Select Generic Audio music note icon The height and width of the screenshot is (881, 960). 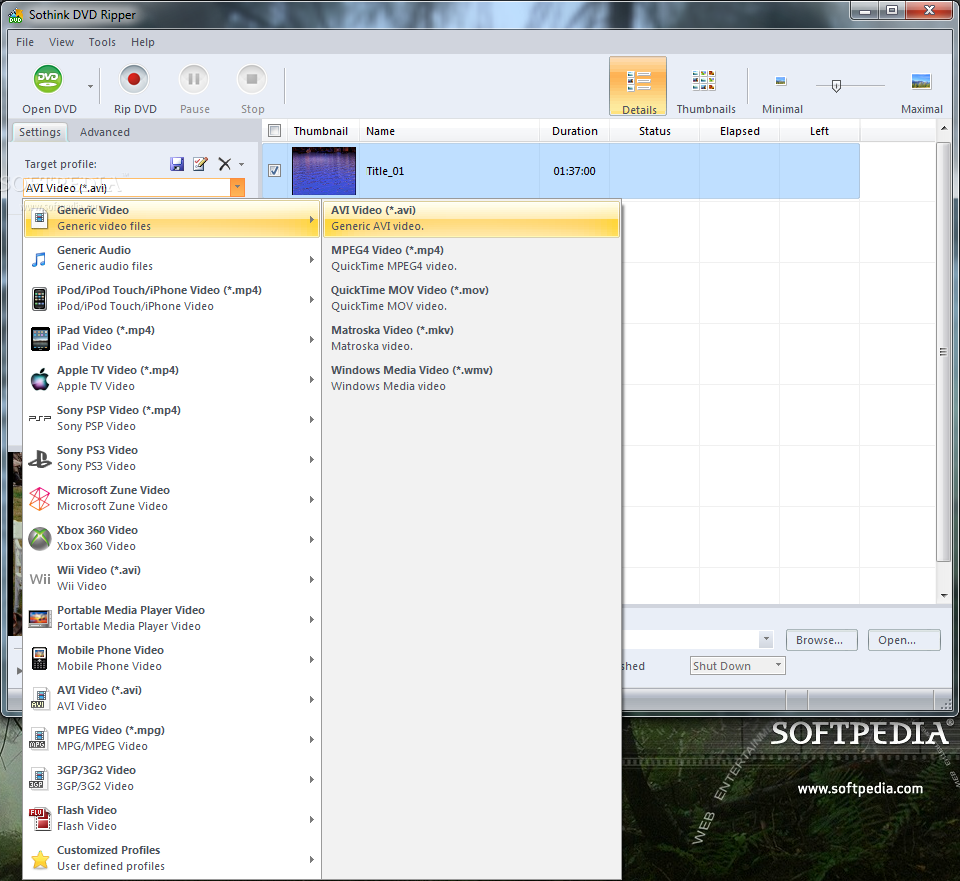[40, 258]
